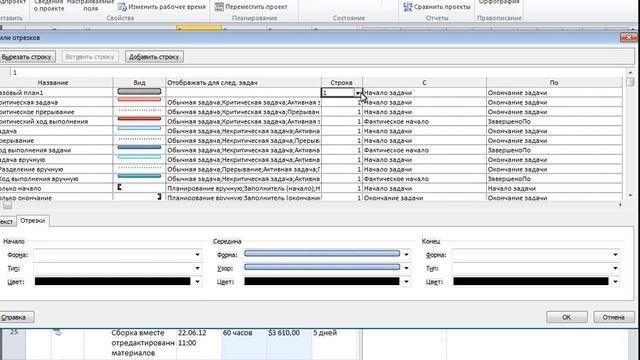Click the Вид column header
640x360 pixels.
point(139,82)
